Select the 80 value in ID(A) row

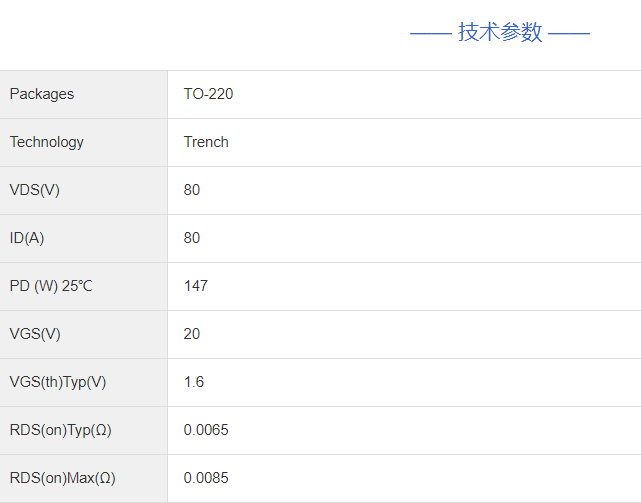(192, 238)
